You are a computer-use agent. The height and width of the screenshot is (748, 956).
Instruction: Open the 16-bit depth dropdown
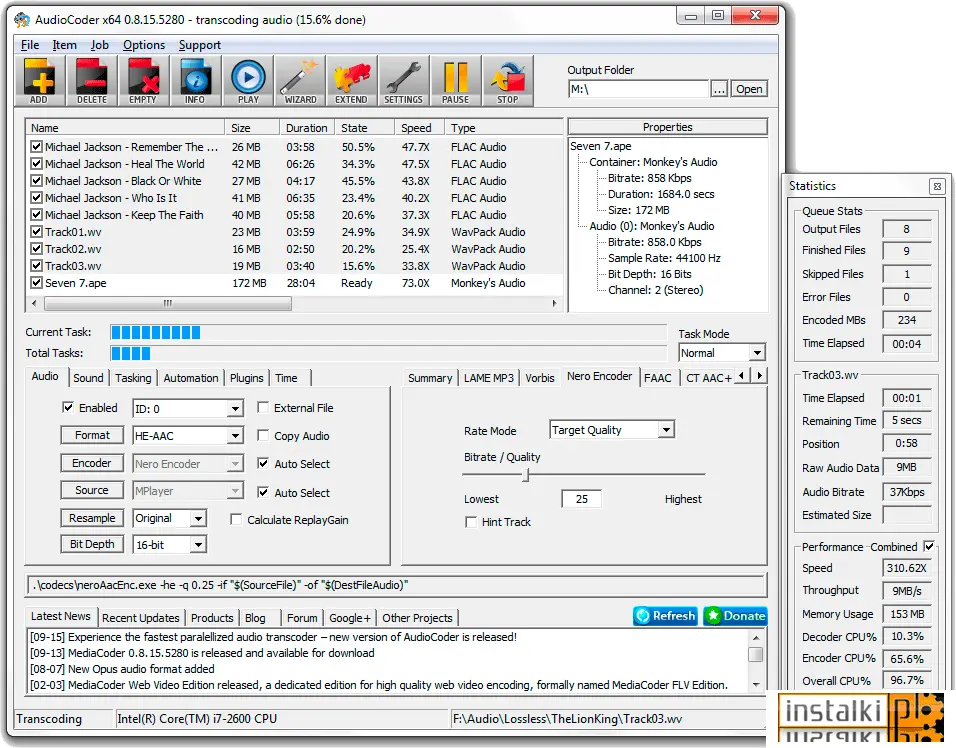coord(198,544)
